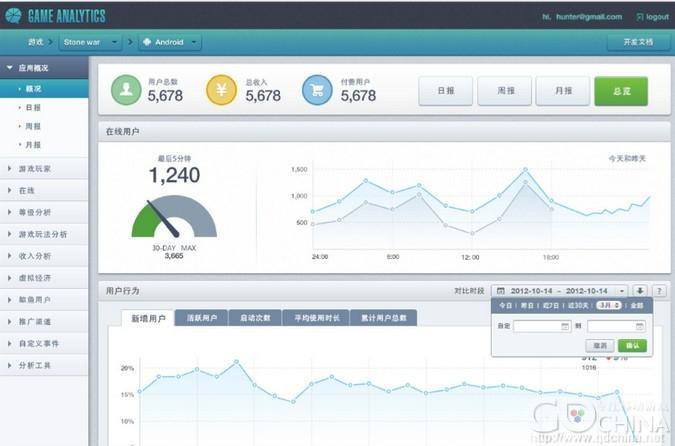The height and width of the screenshot is (446, 675).
Task: Expand the 游戏玩法分析 sidebar section
Action: tap(44, 234)
